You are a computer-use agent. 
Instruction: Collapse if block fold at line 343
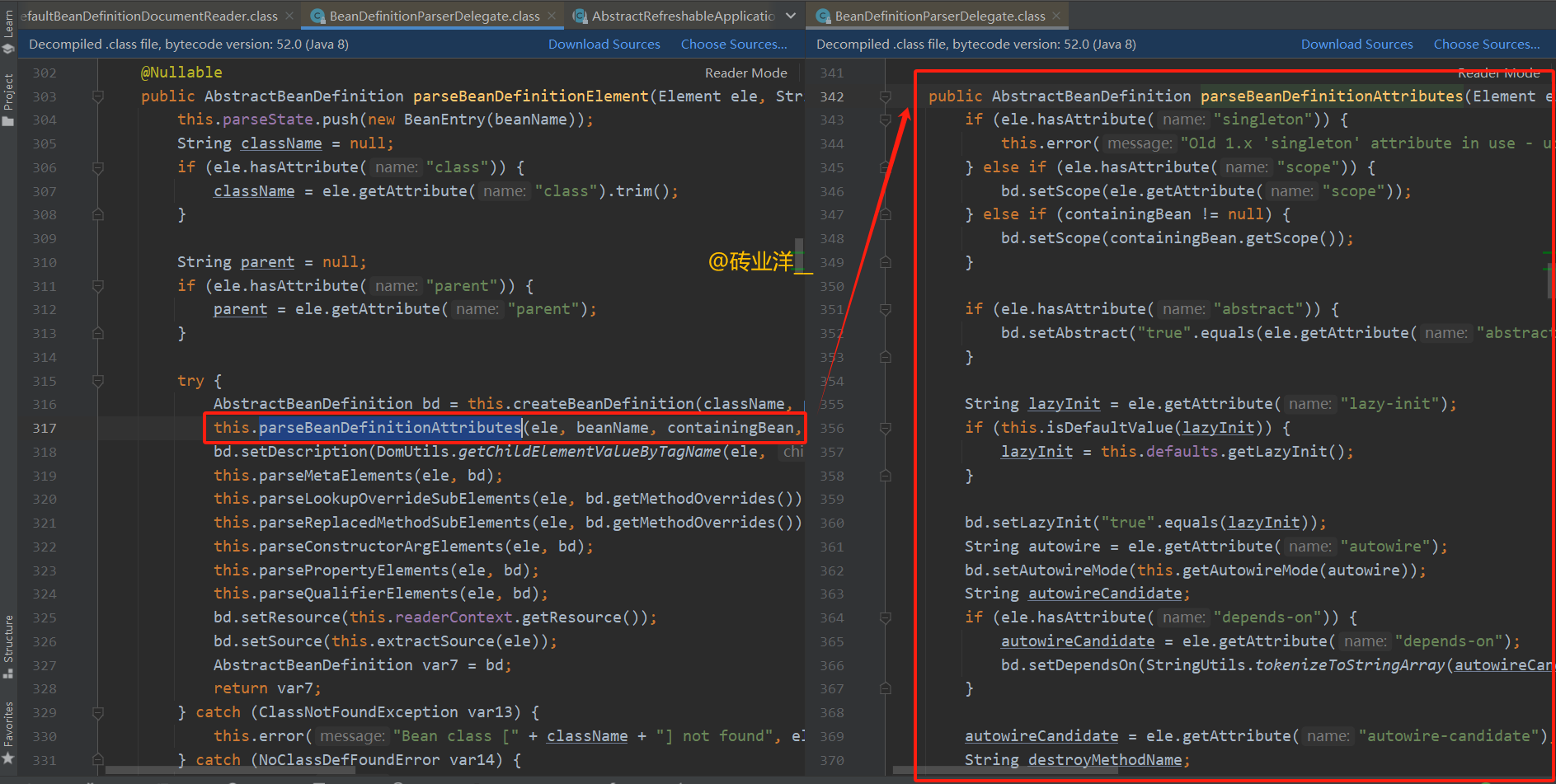[x=886, y=120]
